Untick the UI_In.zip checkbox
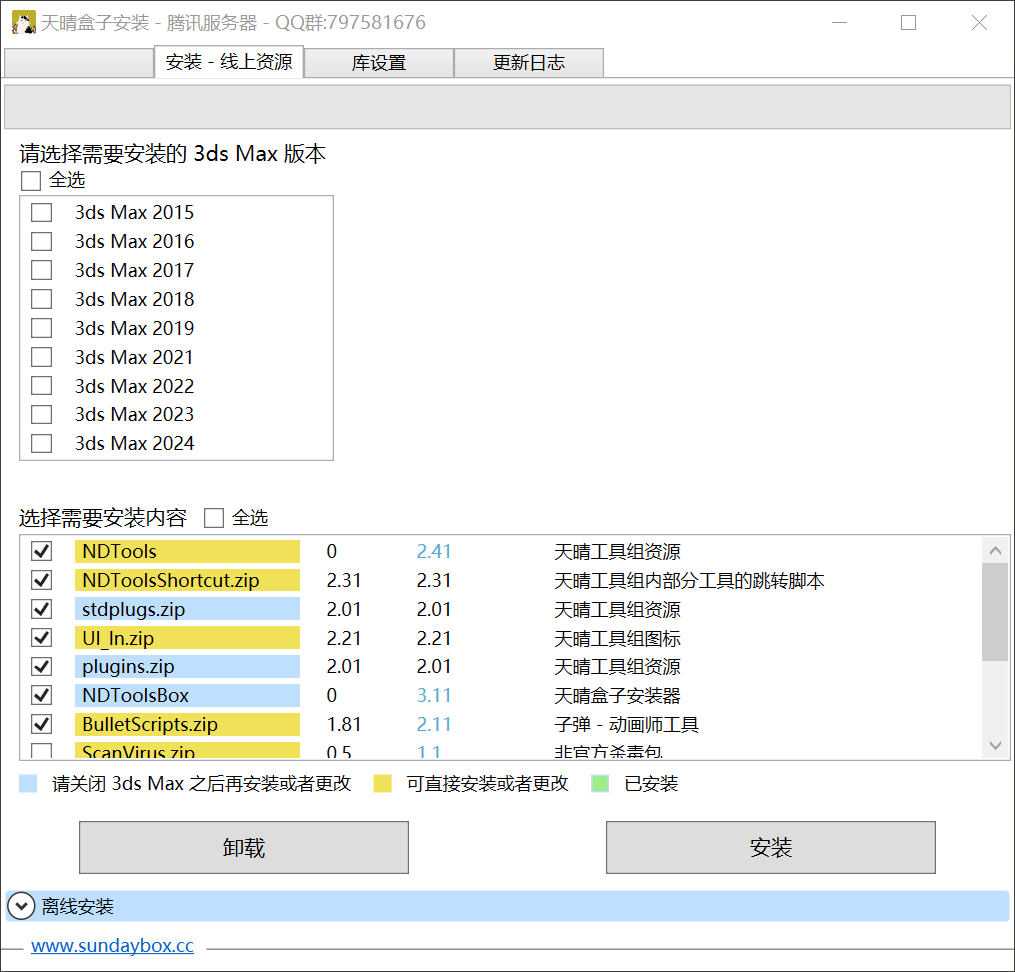The width and height of the screenshot is (1015, 972). point(41,638)
